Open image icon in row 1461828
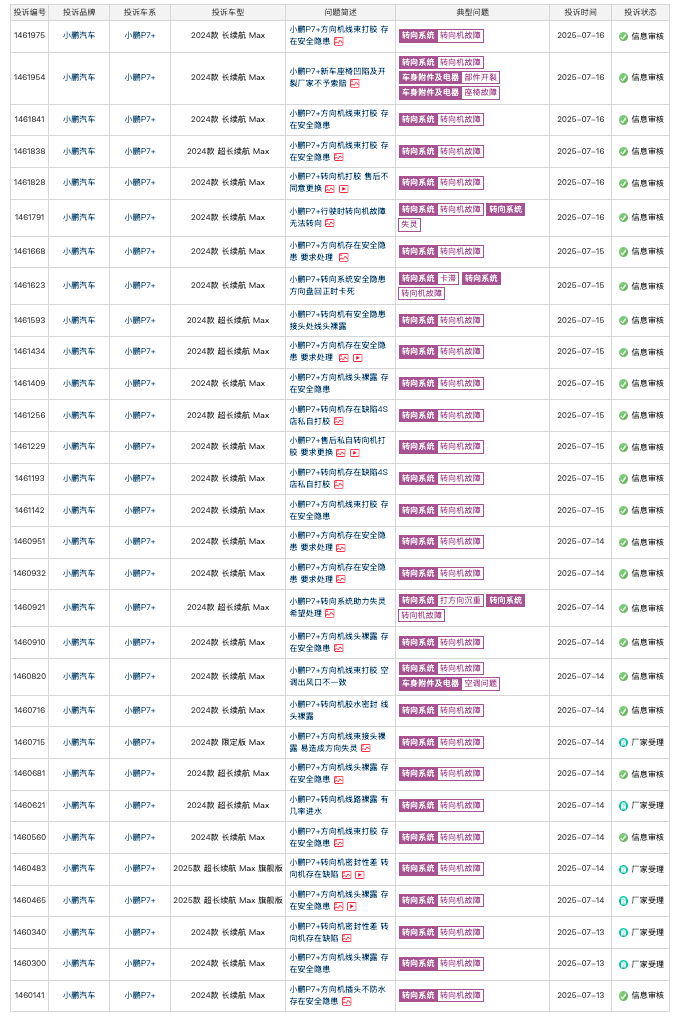The height and width of the screenshot is (1020, 677). pos(330,189)
